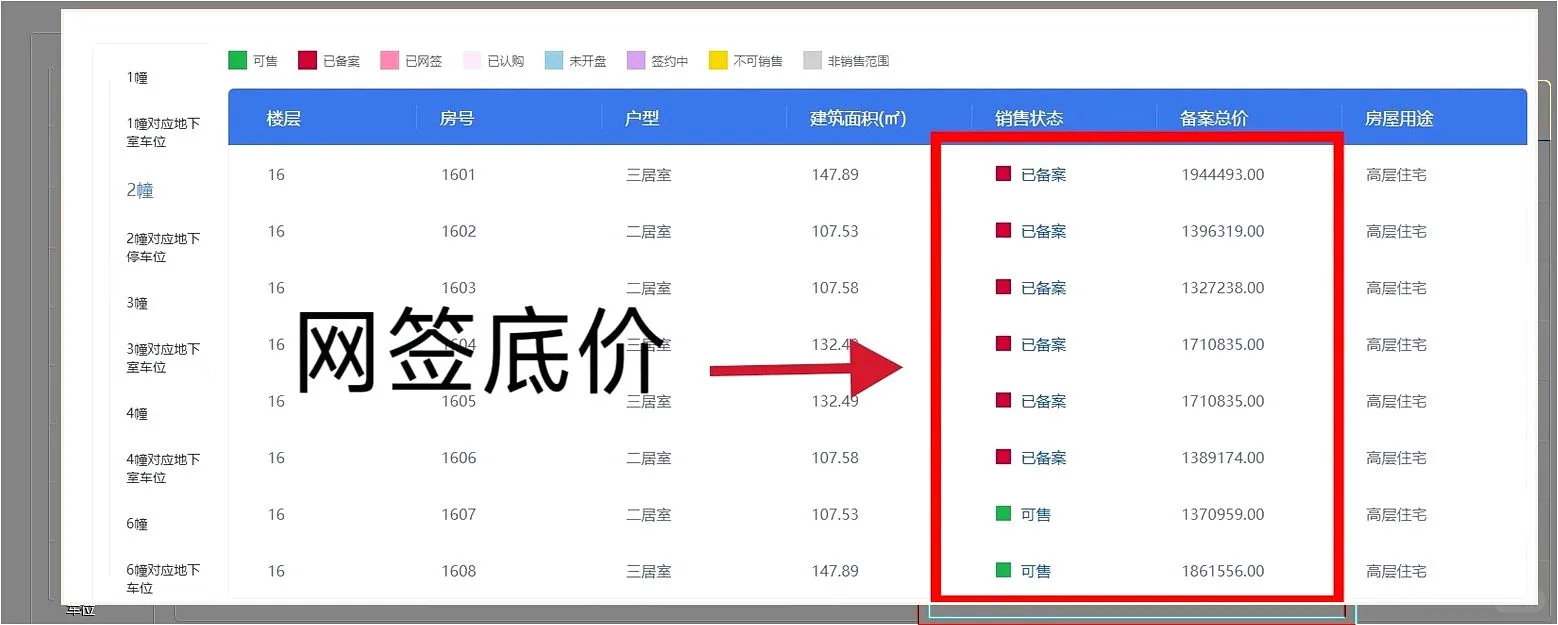Click the green 可售 icon for room 1608
This screenshot has height=625, width=1558.
pos(1003,570)
